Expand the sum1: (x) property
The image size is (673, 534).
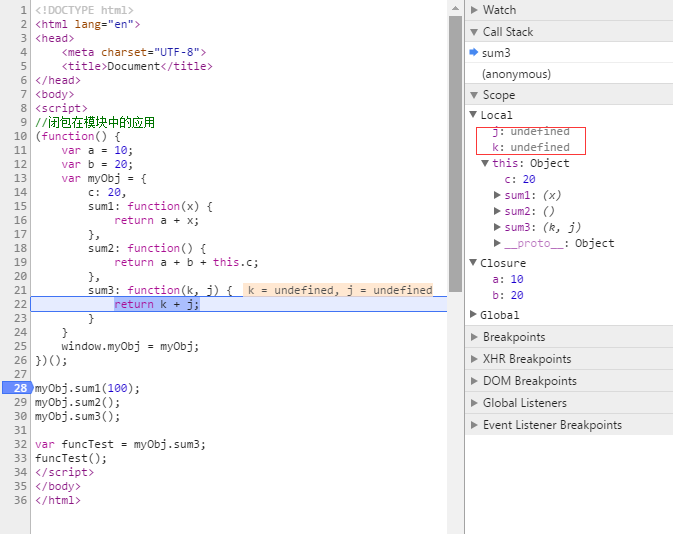497,195
